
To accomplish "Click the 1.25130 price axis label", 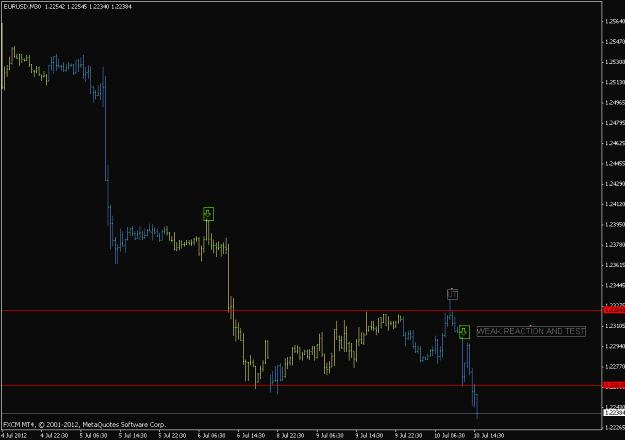I will (615, 82).
